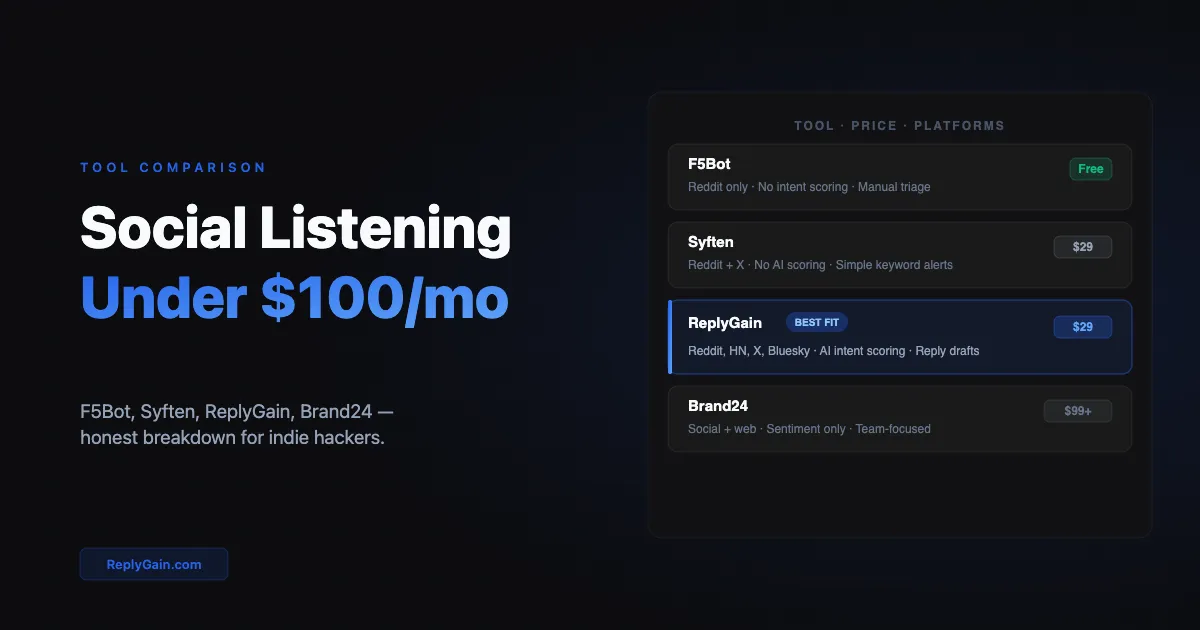Click the BEST FIT badge
1200x630 pixels.
point(816,323)
